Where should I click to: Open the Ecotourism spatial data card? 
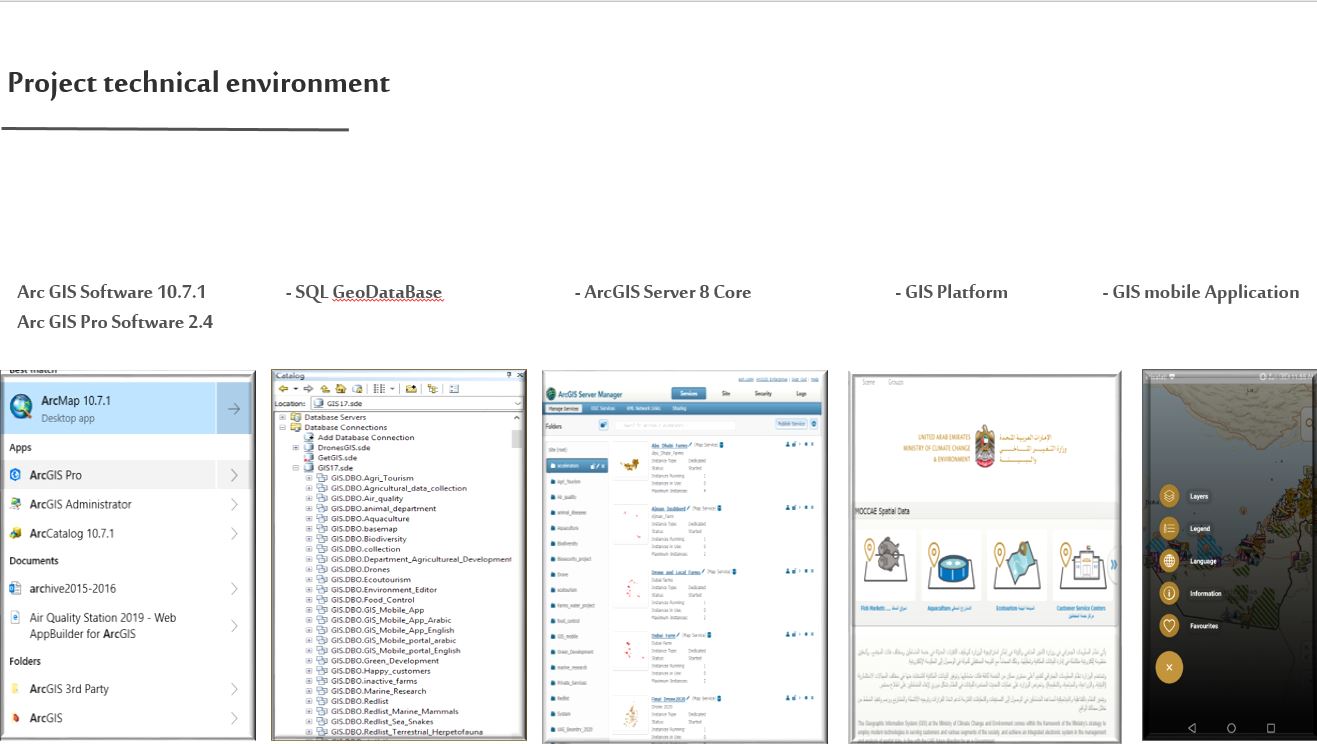click(x=1017, y=572)
